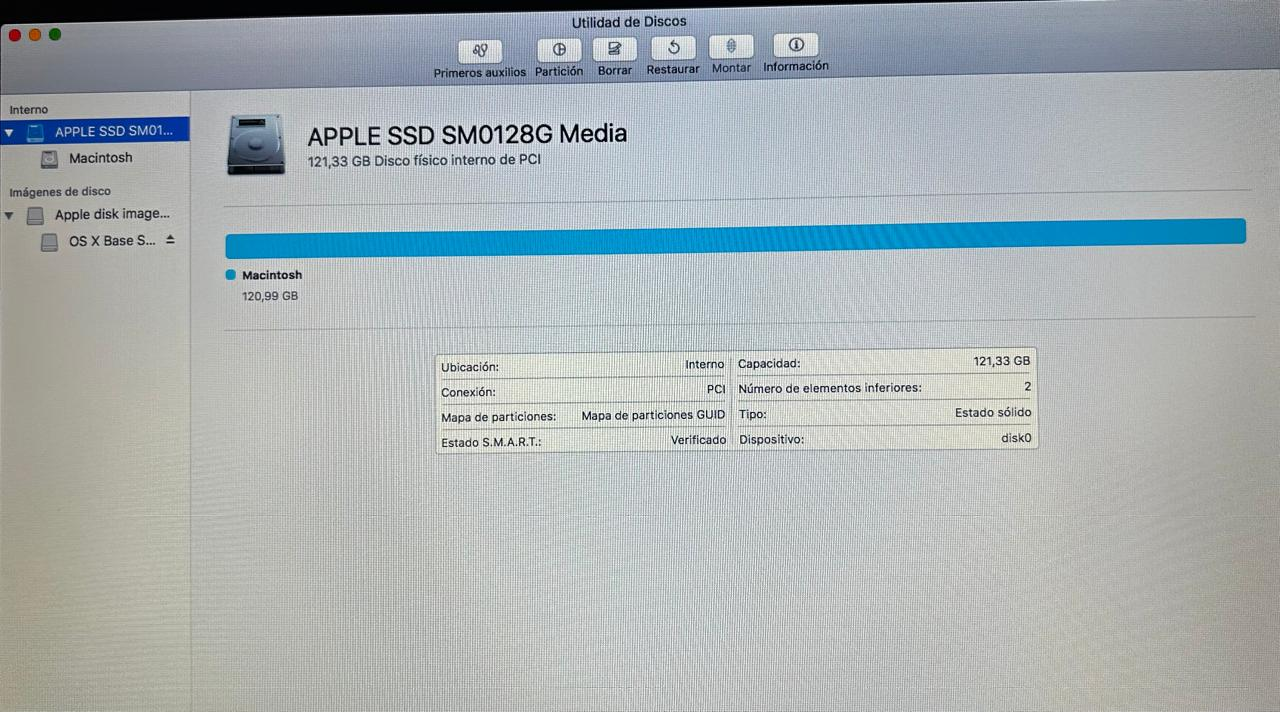This screenshot has width=1280, height=712.
Task: Click the Tipo value Estado sólido
Action: 993,412
